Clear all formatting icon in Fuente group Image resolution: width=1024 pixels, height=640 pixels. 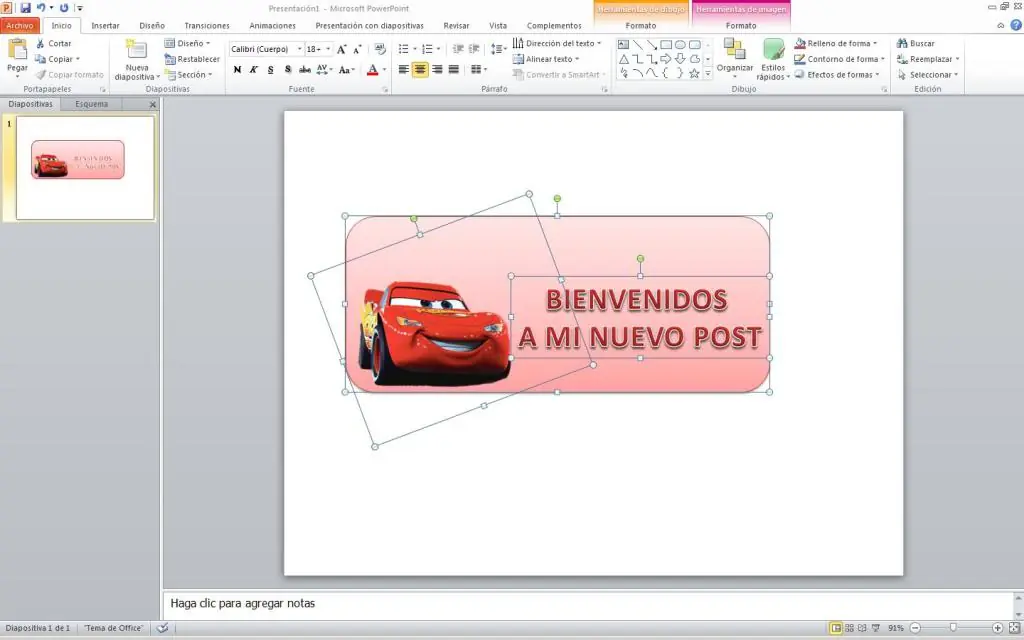[379, 49]
